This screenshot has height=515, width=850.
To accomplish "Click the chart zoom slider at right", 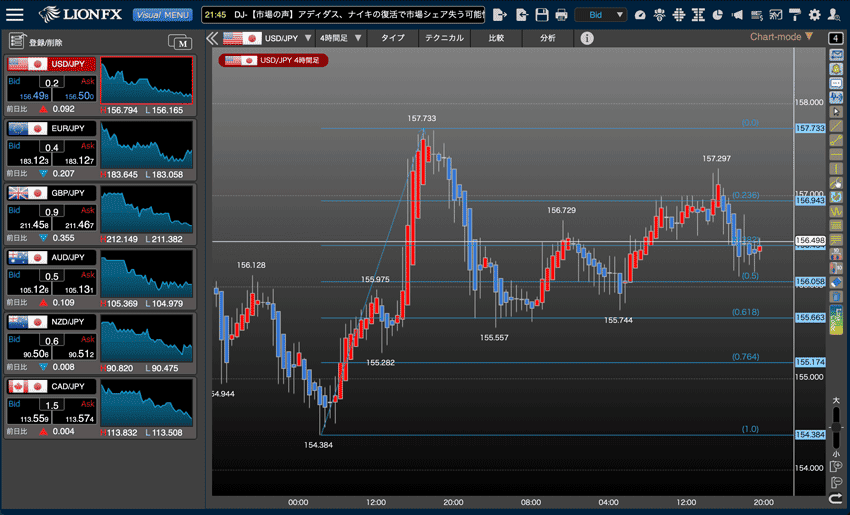I will click(x=836, y=425).
